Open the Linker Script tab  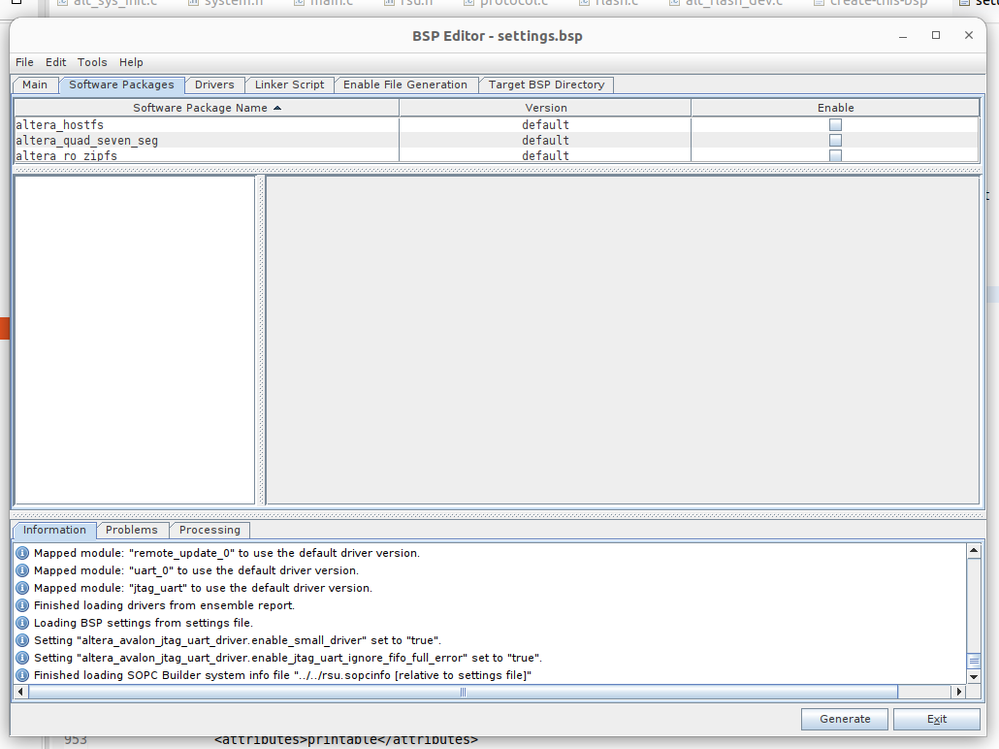point(289,85)
